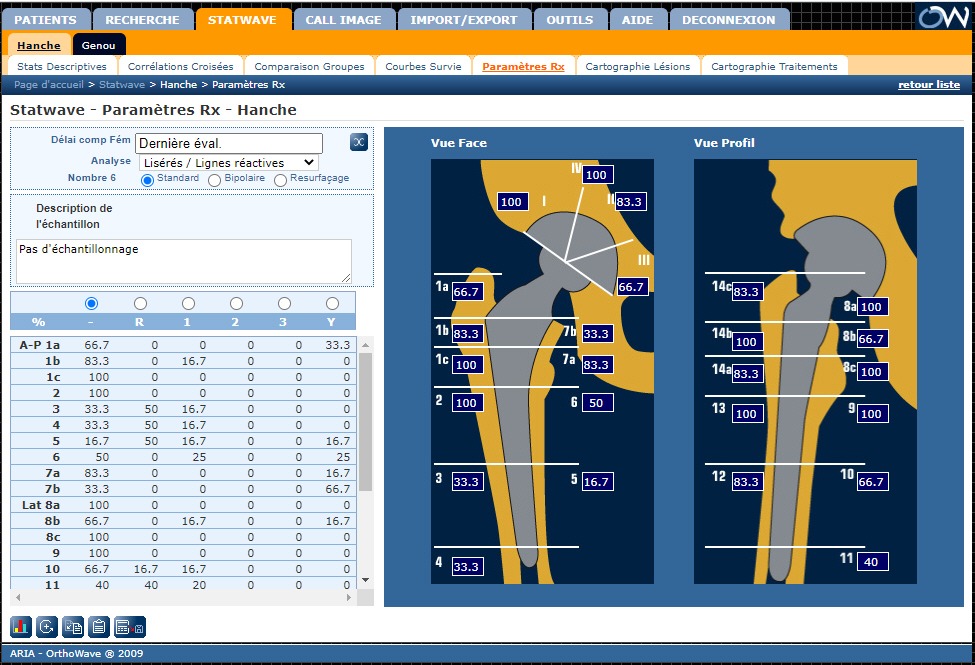The width and height of the screenshot is (975, 665).
Task: Click the retour liste link
Action: tap(929, 85)
